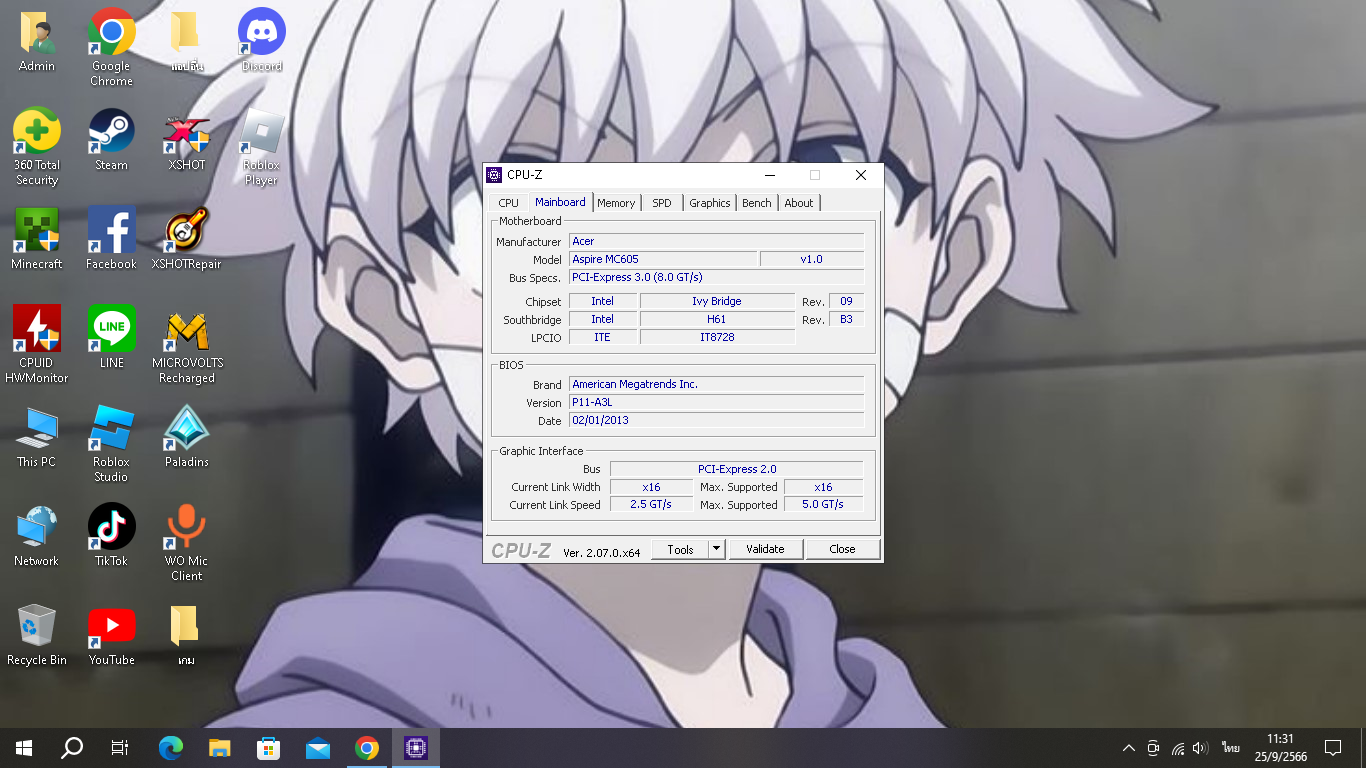This screenshot has height=768, width=1366.
Task: Click the Chrome taskbar icon
Action: click(x=367, y=748)
